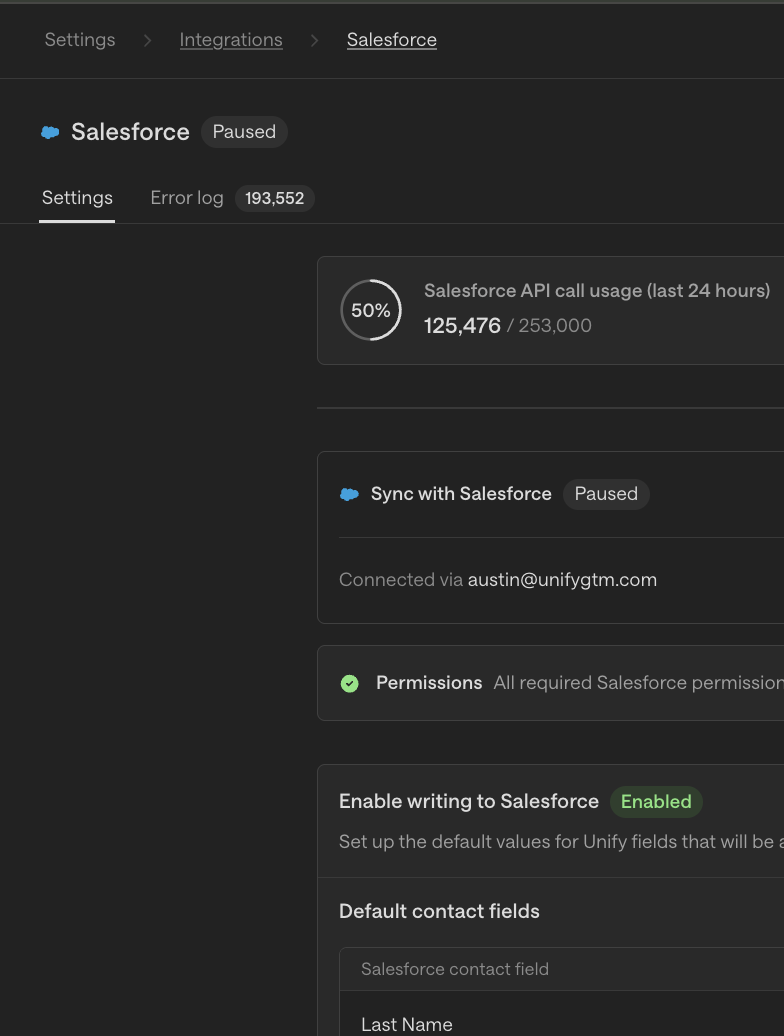Click the 125,476 API calls value
The height and width of the screenshot is (1036, 784).
462,325
